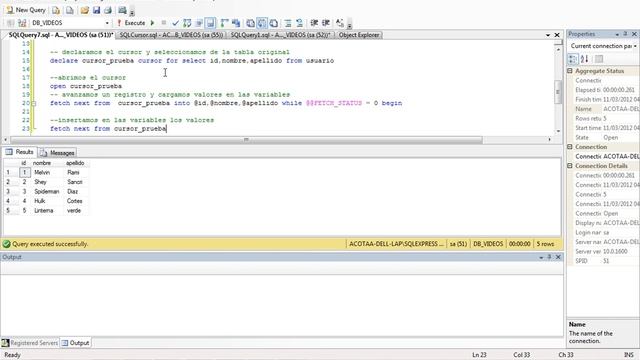Collapse the code block at line 20
The width and height of the screenshot is (640, 360).
pos(34,103)
